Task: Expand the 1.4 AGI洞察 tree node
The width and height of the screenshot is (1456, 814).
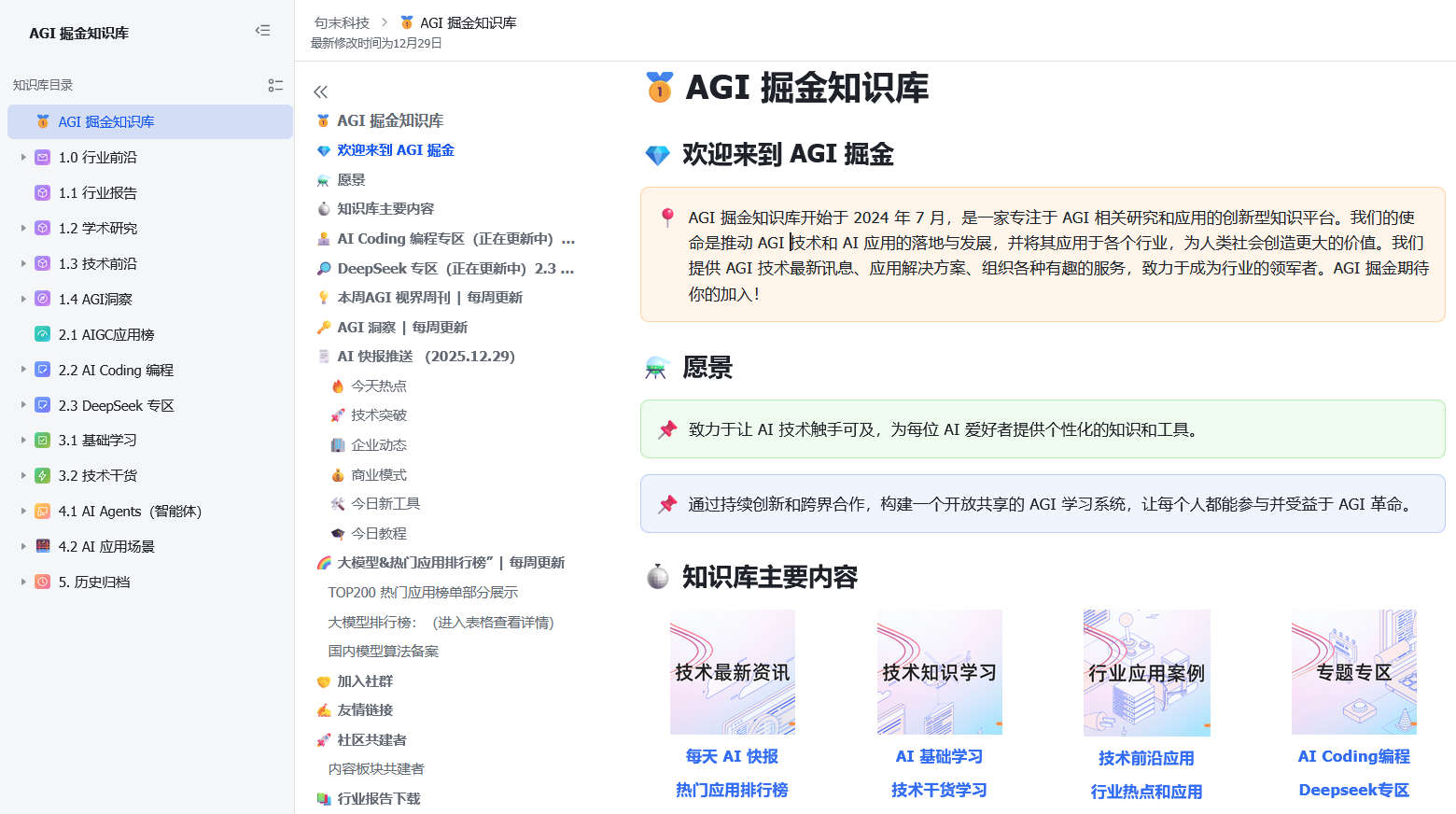Action: click(23, 299)
